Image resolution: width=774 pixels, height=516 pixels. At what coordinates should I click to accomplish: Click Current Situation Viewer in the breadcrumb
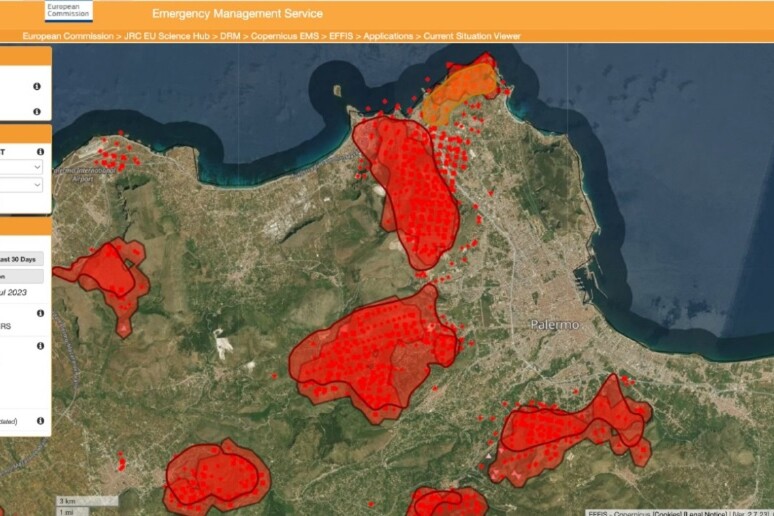click(x=472, y=36)
